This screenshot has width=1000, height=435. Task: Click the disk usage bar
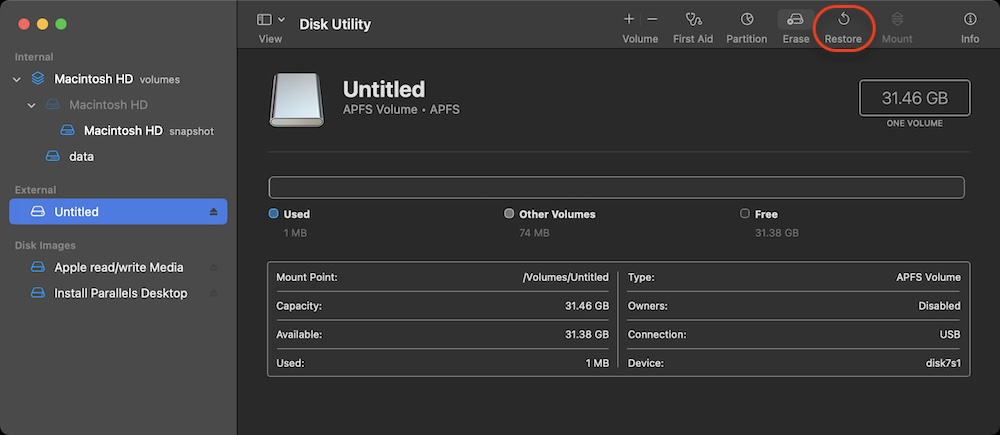616,187
